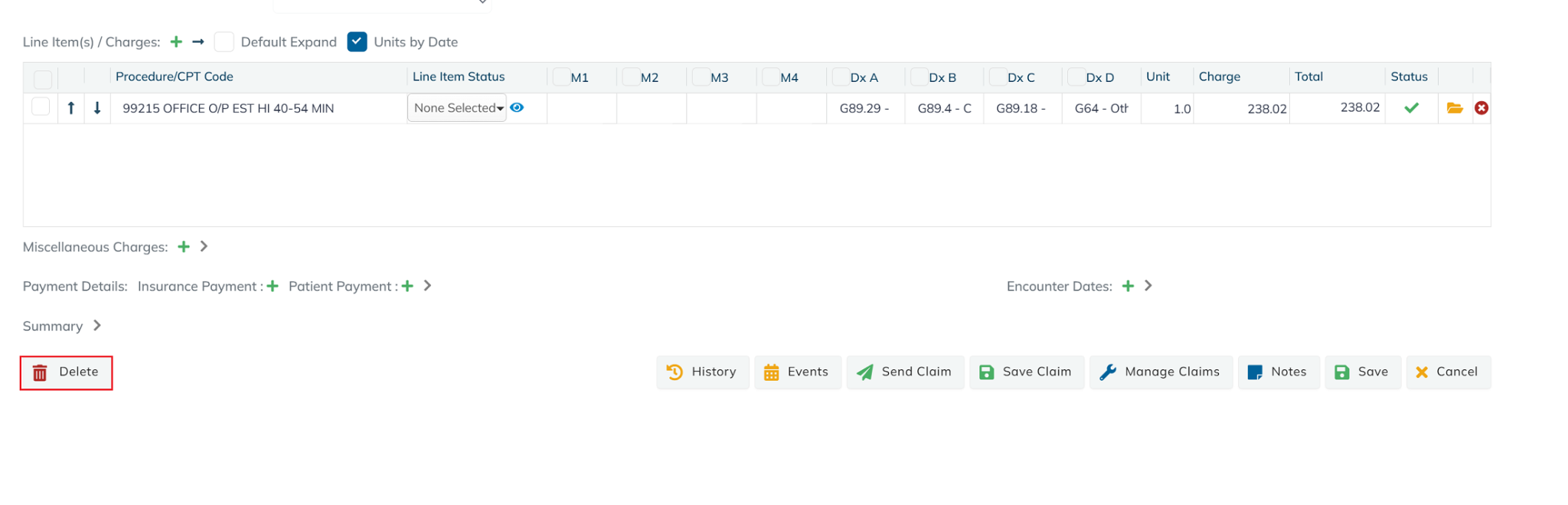The image size is (1568, 505).
Task: Move the 99215 line item down
Action: pyautogui.click(x=97, y=108)
